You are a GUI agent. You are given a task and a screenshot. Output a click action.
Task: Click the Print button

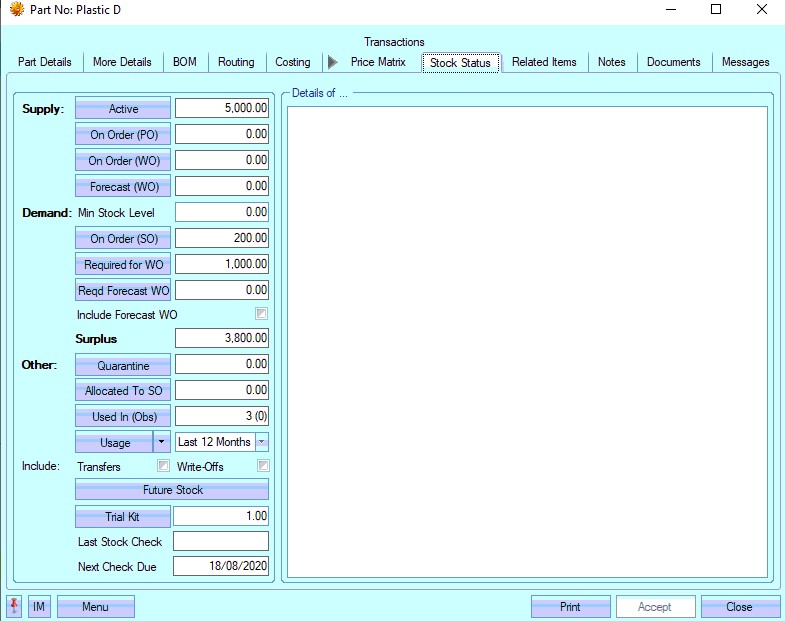[570, 606]
